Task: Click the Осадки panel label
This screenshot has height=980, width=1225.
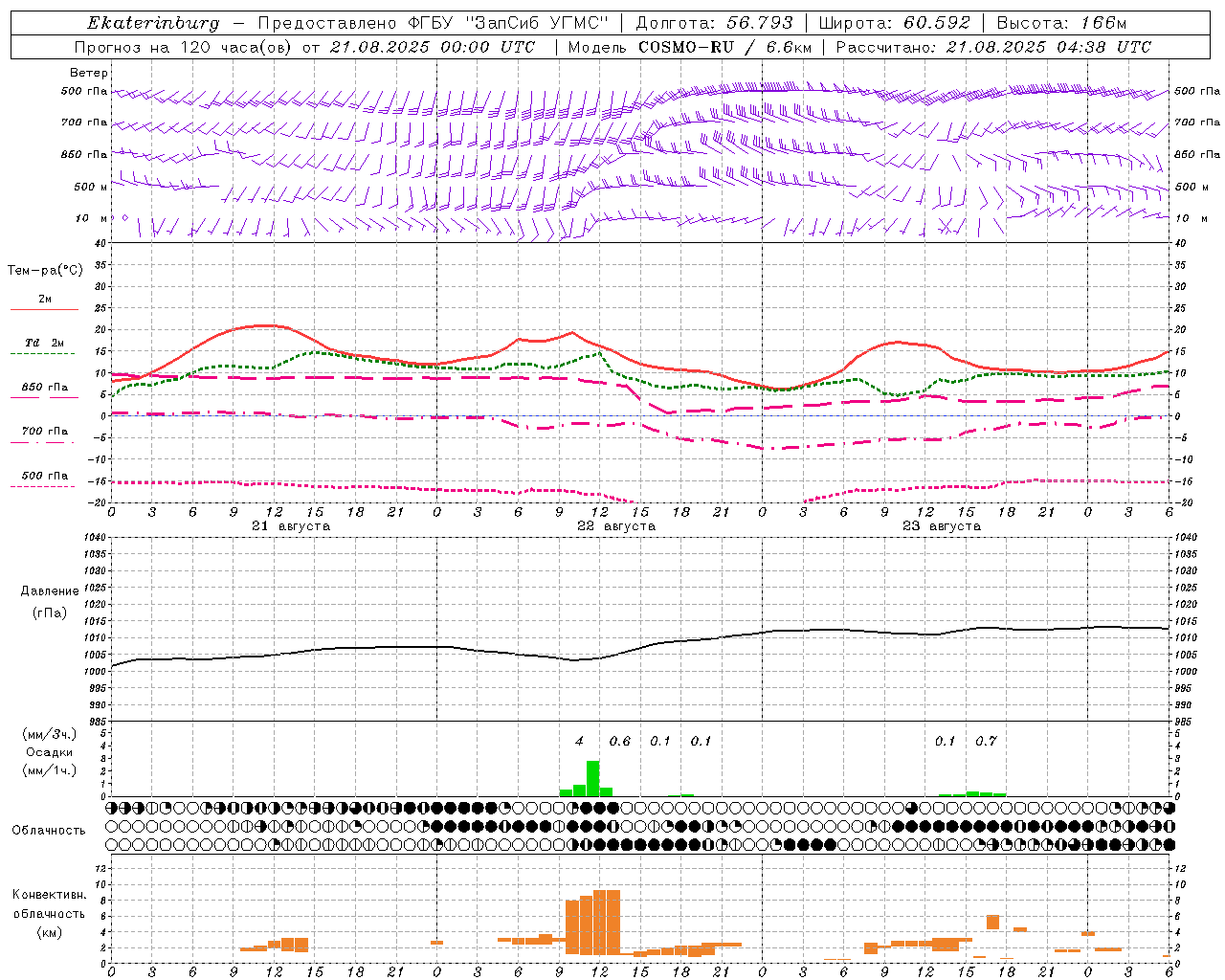Action: point(50,752)
